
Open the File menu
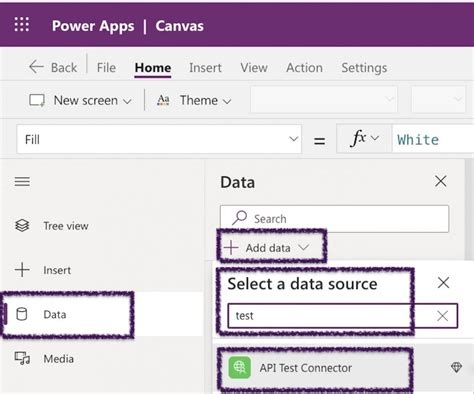click(106, 68)
